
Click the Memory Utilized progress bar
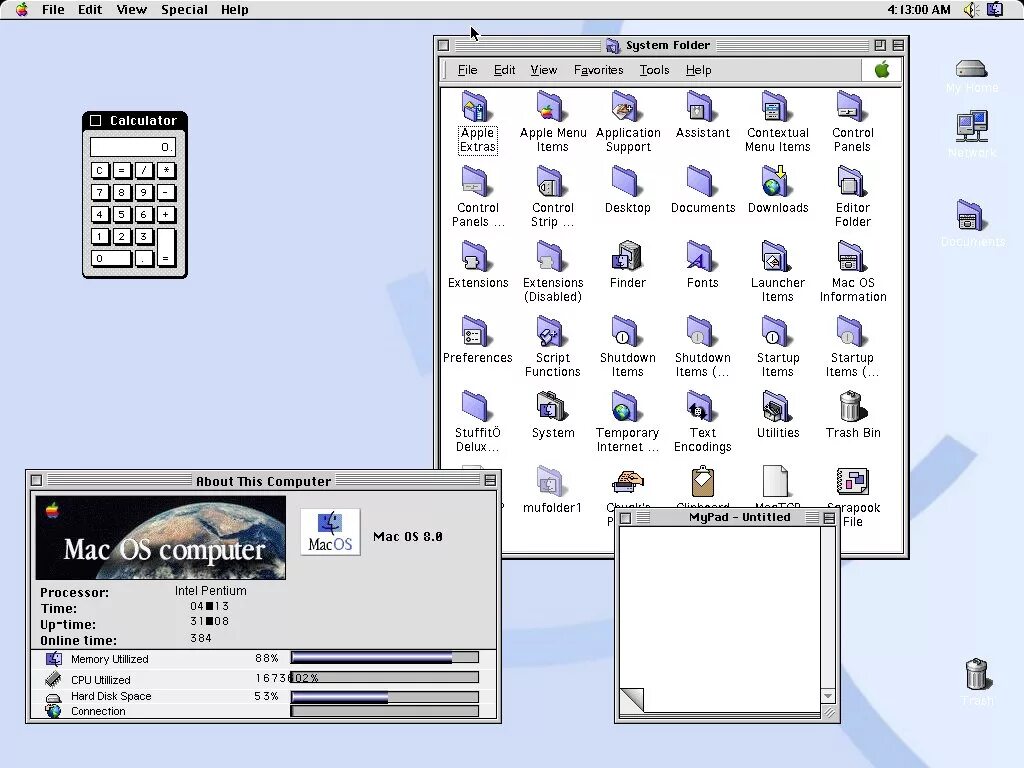click(x=384, y=658)
